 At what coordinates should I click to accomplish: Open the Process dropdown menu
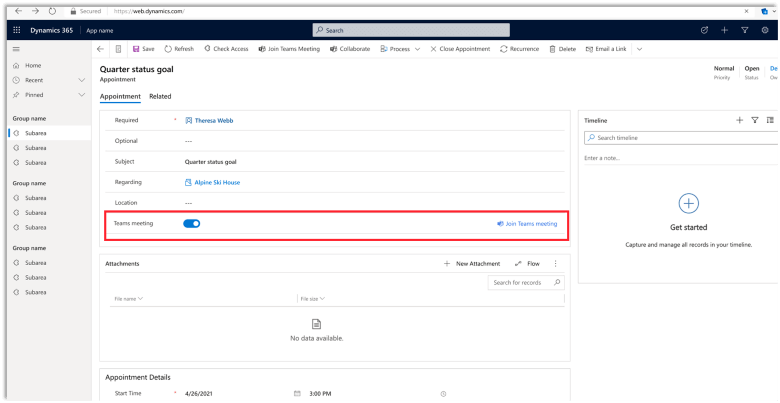[x=402, y=49]
